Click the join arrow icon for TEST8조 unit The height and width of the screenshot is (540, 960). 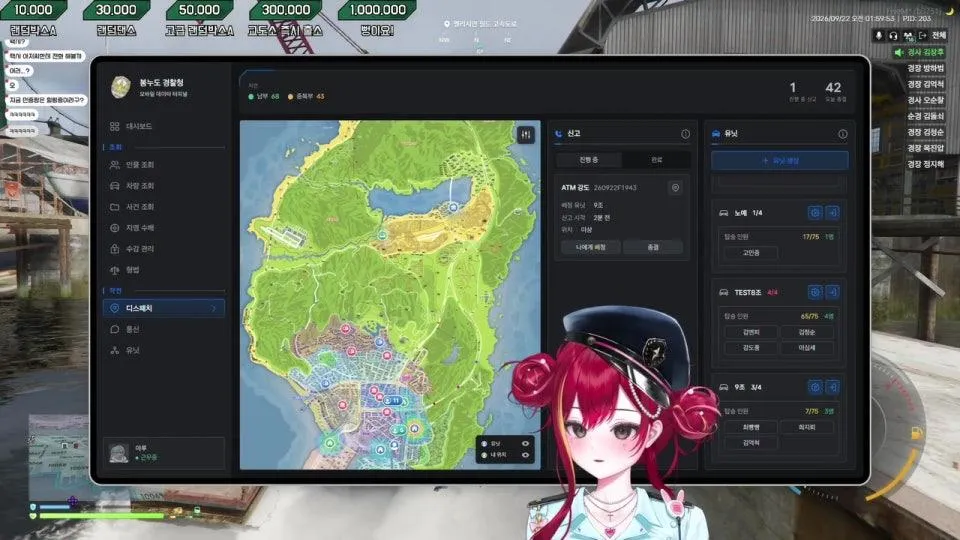click(833, 292)
